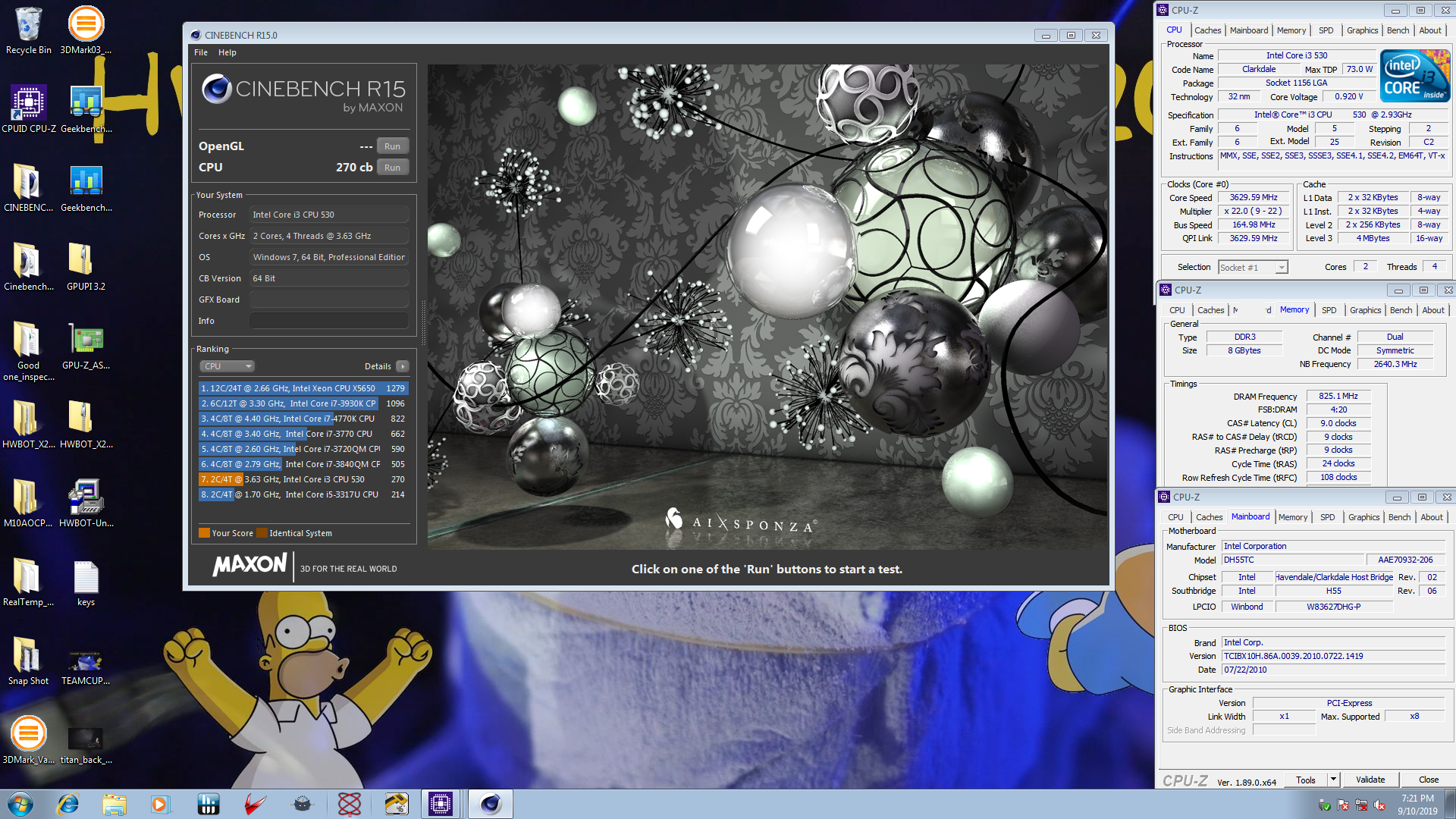Run the CPU benchmark test
1456x819 pixels.
(392, 168)
